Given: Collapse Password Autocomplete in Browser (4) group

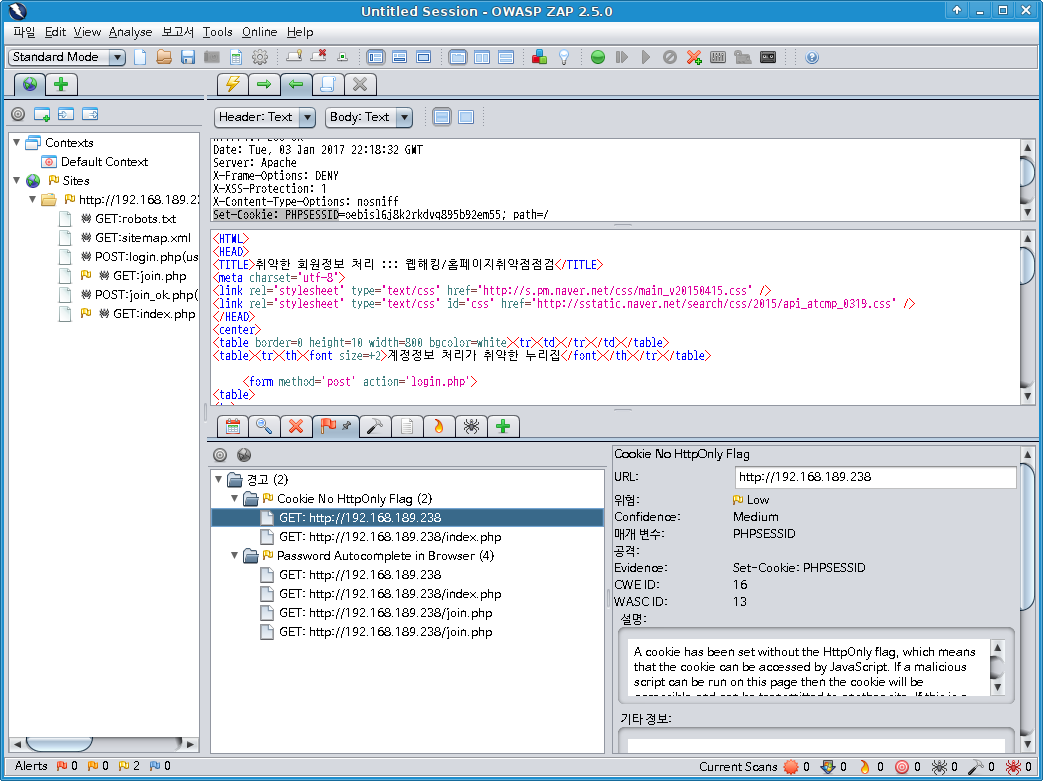Looking at the screenshot, I should click(x=234, y=555).
